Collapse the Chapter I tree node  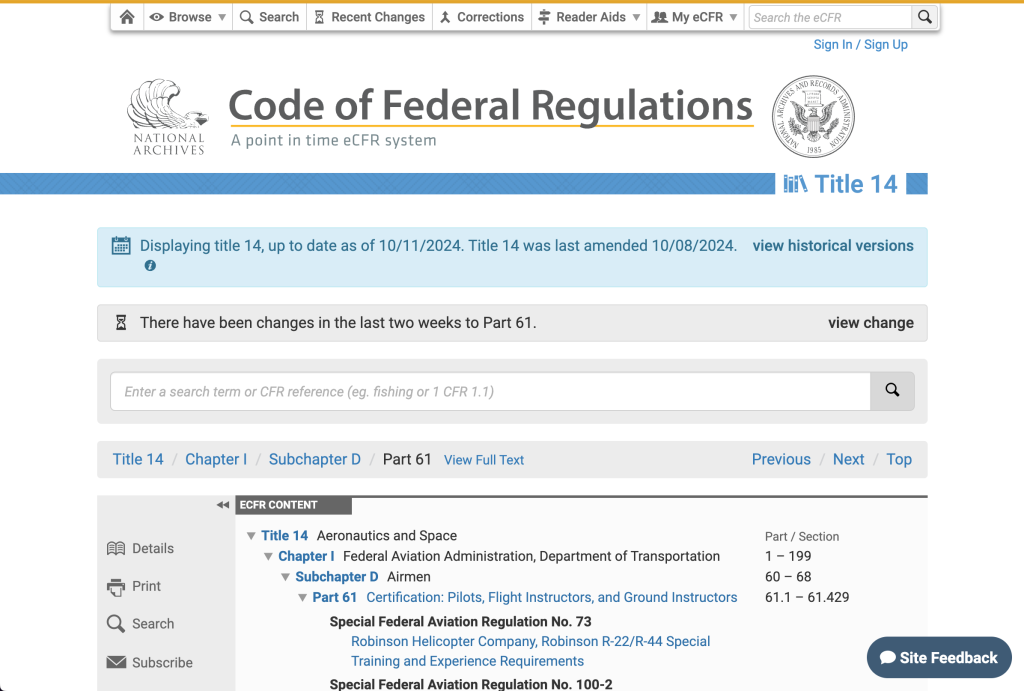pos(268,556)
